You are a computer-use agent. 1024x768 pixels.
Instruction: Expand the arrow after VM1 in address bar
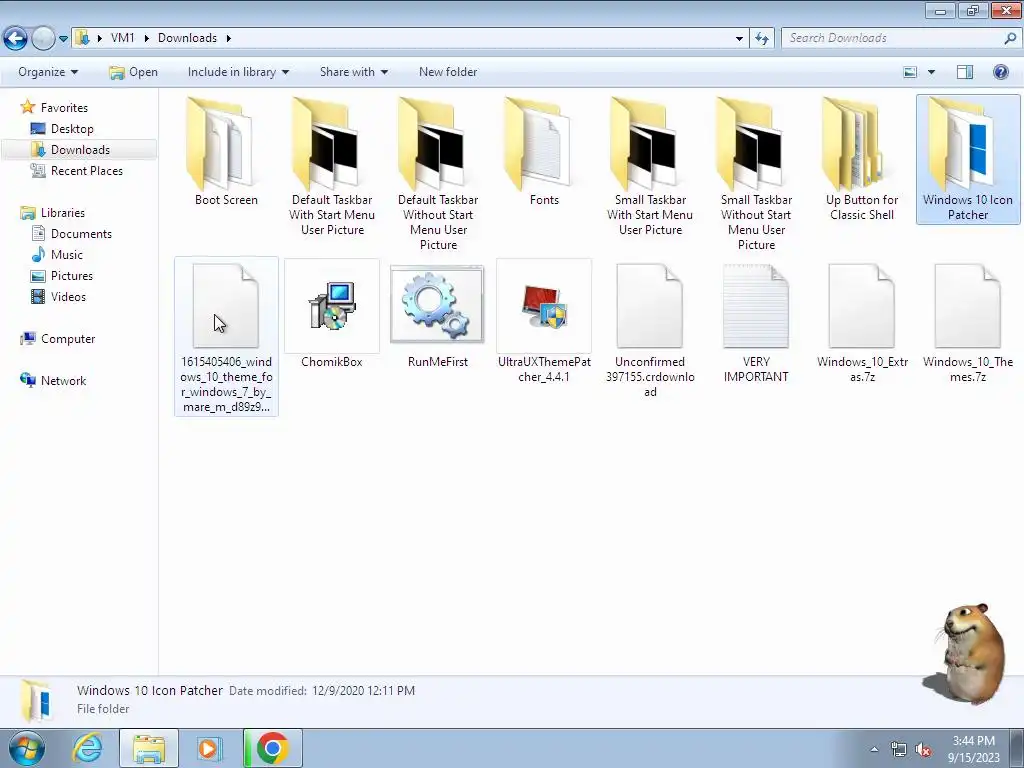point(146,38)
